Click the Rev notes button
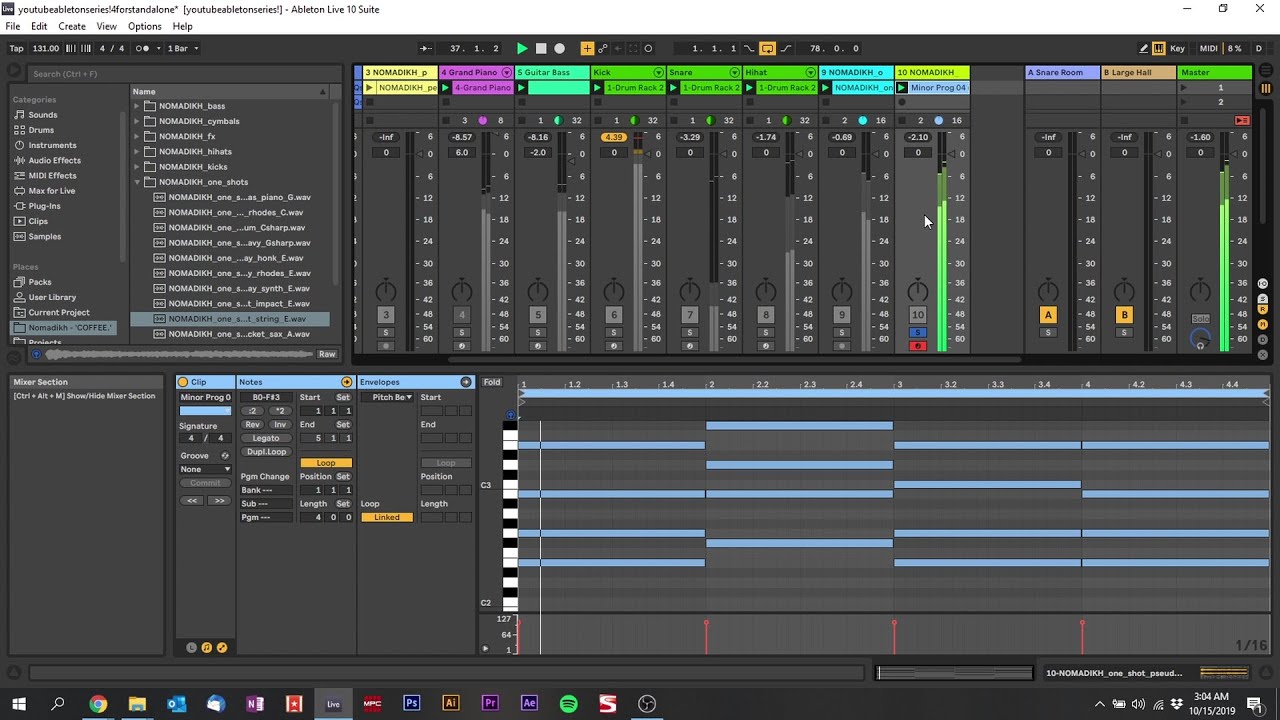Image resolution: width=1280 pixels, height=720 pixels. pos(253,424)
